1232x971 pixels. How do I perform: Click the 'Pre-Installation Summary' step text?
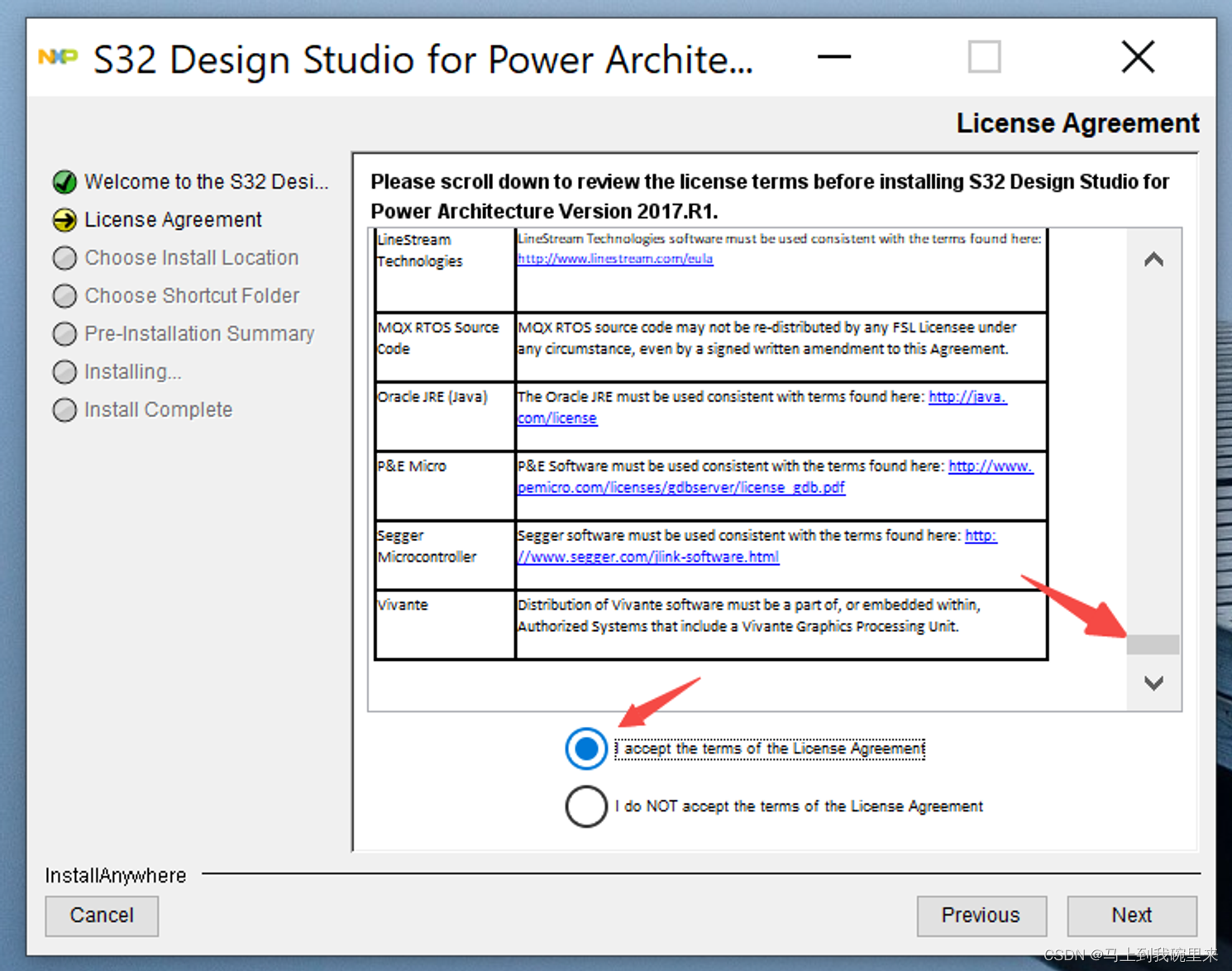199,334
